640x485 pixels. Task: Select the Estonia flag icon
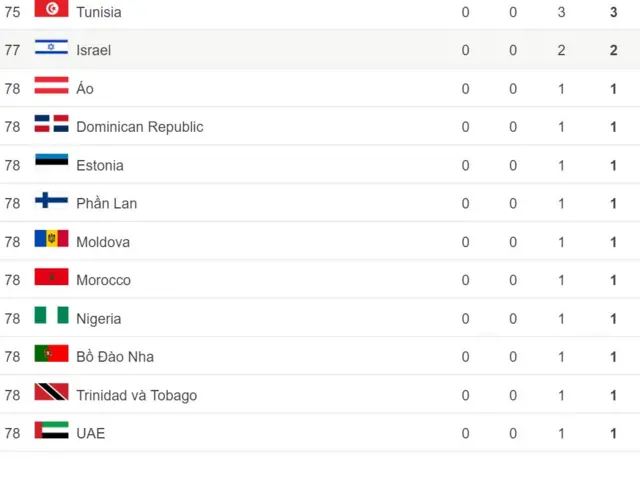51,162
